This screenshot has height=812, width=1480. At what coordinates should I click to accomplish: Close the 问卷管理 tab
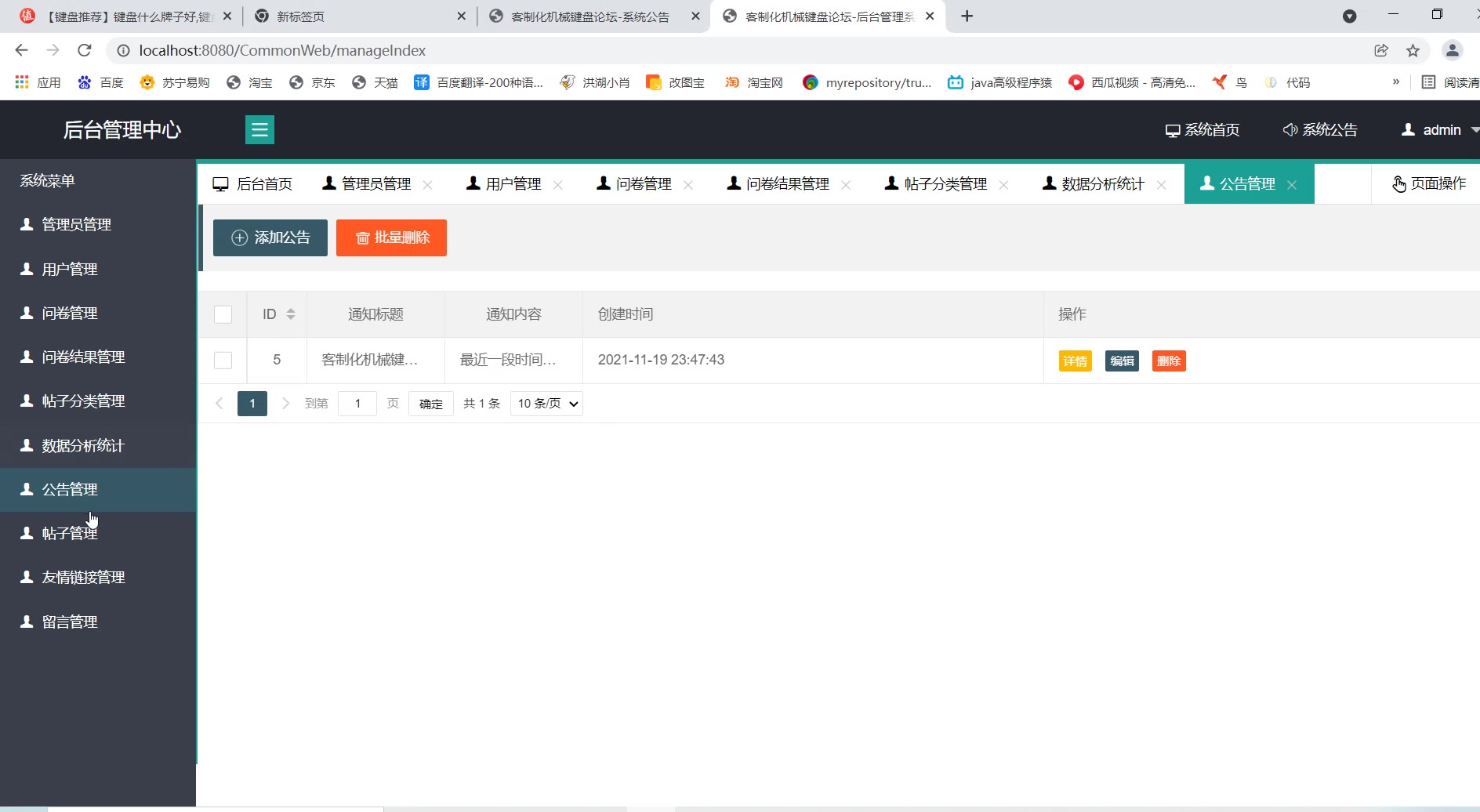(688, 185)
